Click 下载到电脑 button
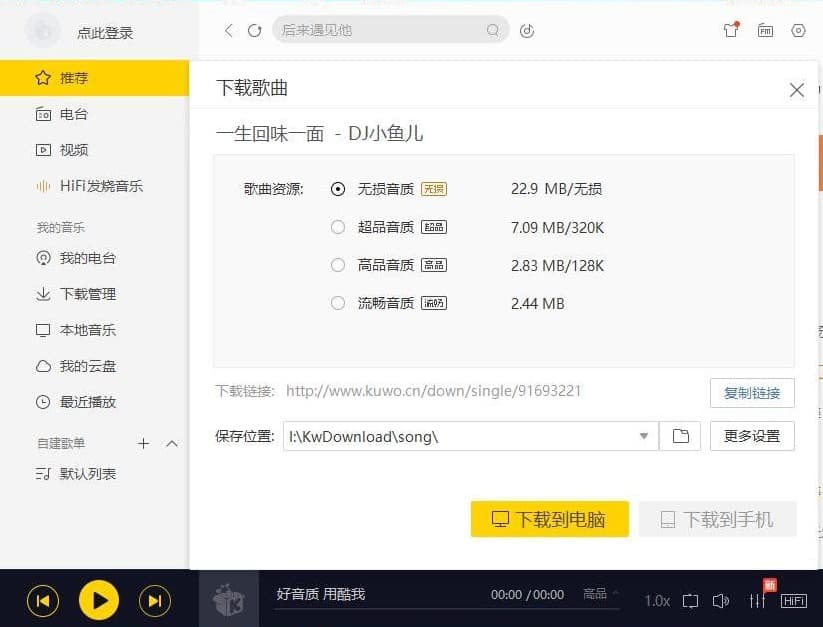Viewport: 823px width, 627px height. (x=550, y=519)
